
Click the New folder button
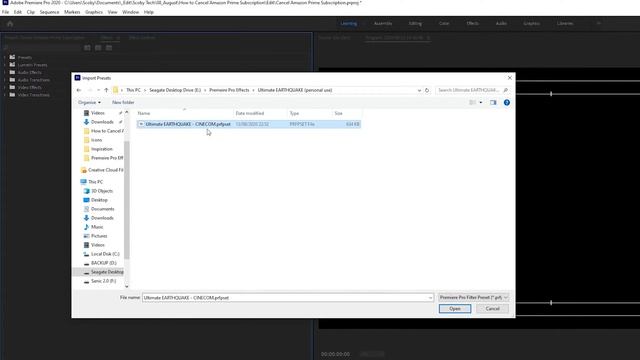click(123, 102)
